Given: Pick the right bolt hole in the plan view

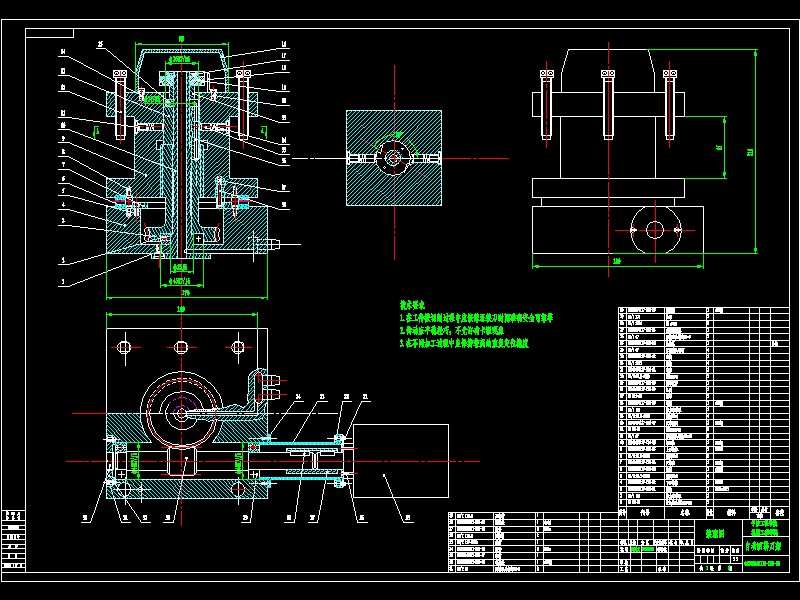Looking at the screenshot, I should tap(238, 347).
